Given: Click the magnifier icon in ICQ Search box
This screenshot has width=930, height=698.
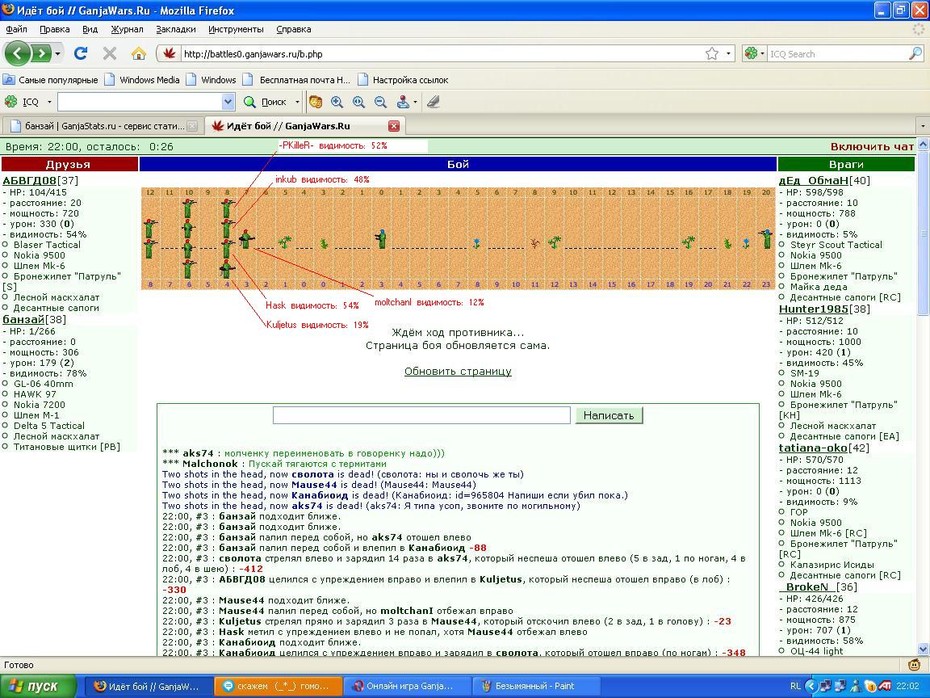Looking at the screenshot, I should [x=915, y=53].
